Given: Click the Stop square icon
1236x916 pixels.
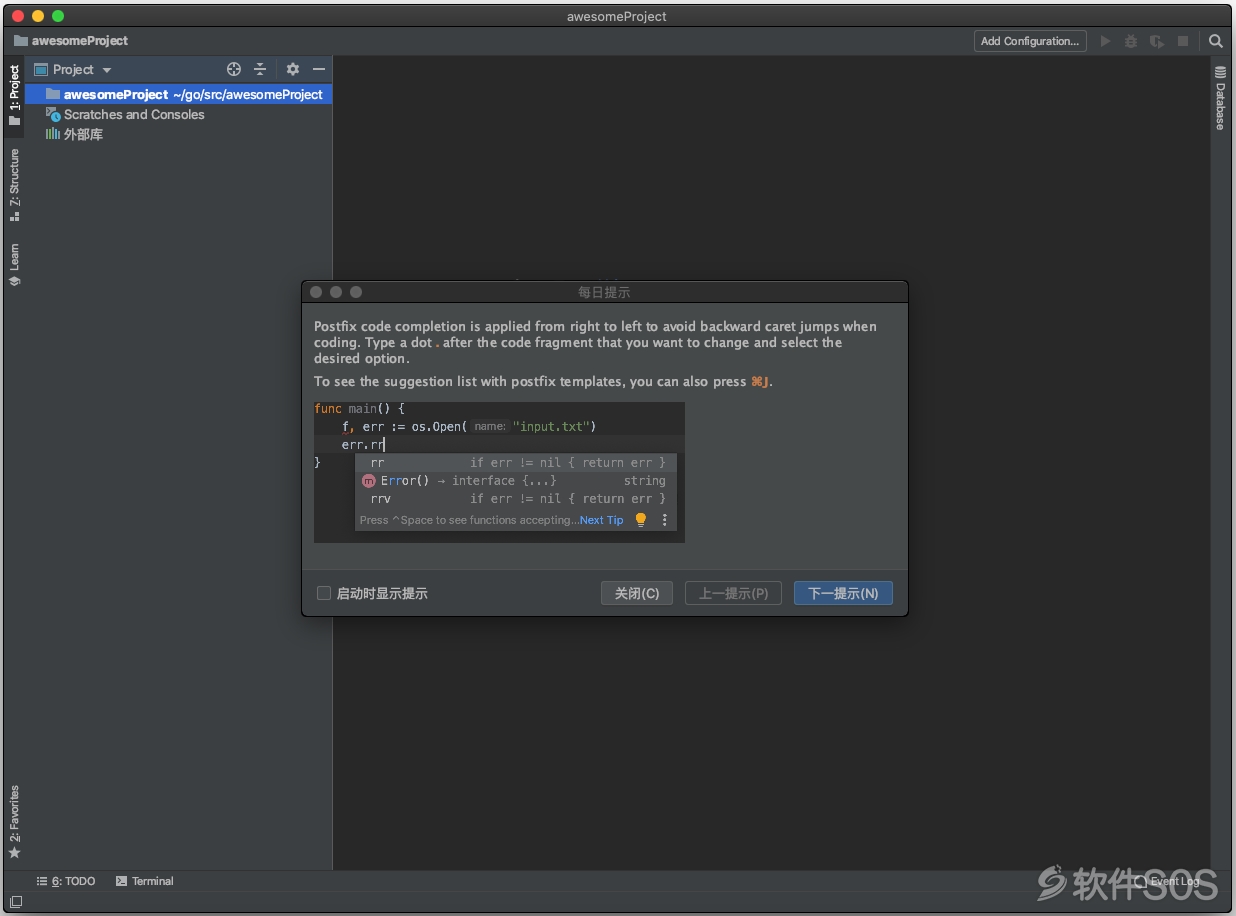Looking at the screenshot, I should click(x=1183, y=41).
